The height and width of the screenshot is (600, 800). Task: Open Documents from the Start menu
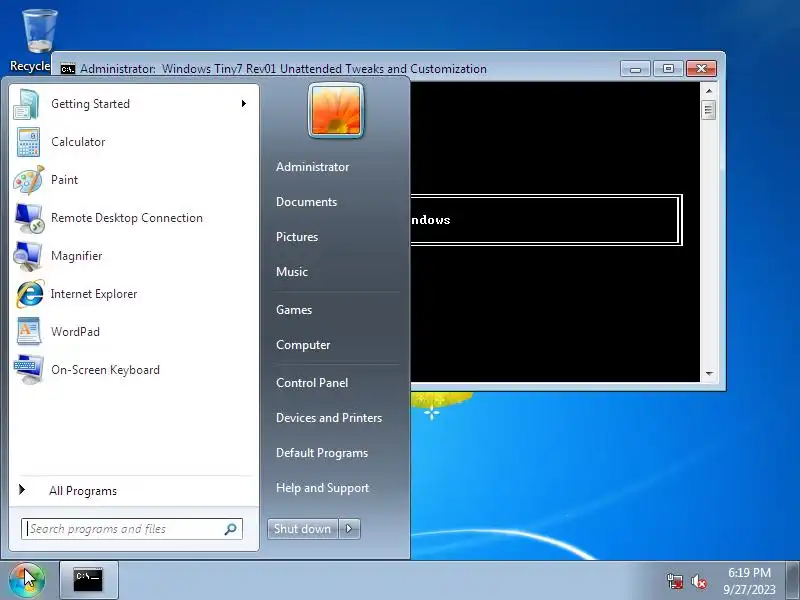coord(306,202)
